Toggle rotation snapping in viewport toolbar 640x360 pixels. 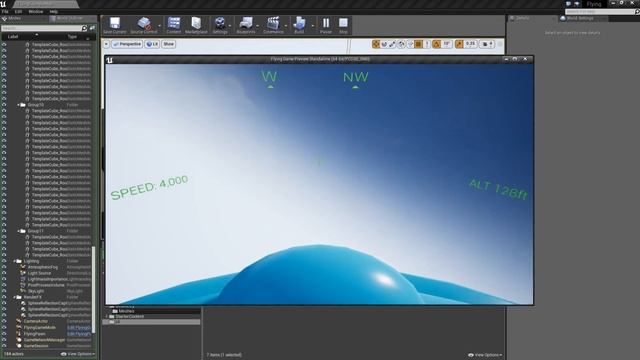click(436, 44)
